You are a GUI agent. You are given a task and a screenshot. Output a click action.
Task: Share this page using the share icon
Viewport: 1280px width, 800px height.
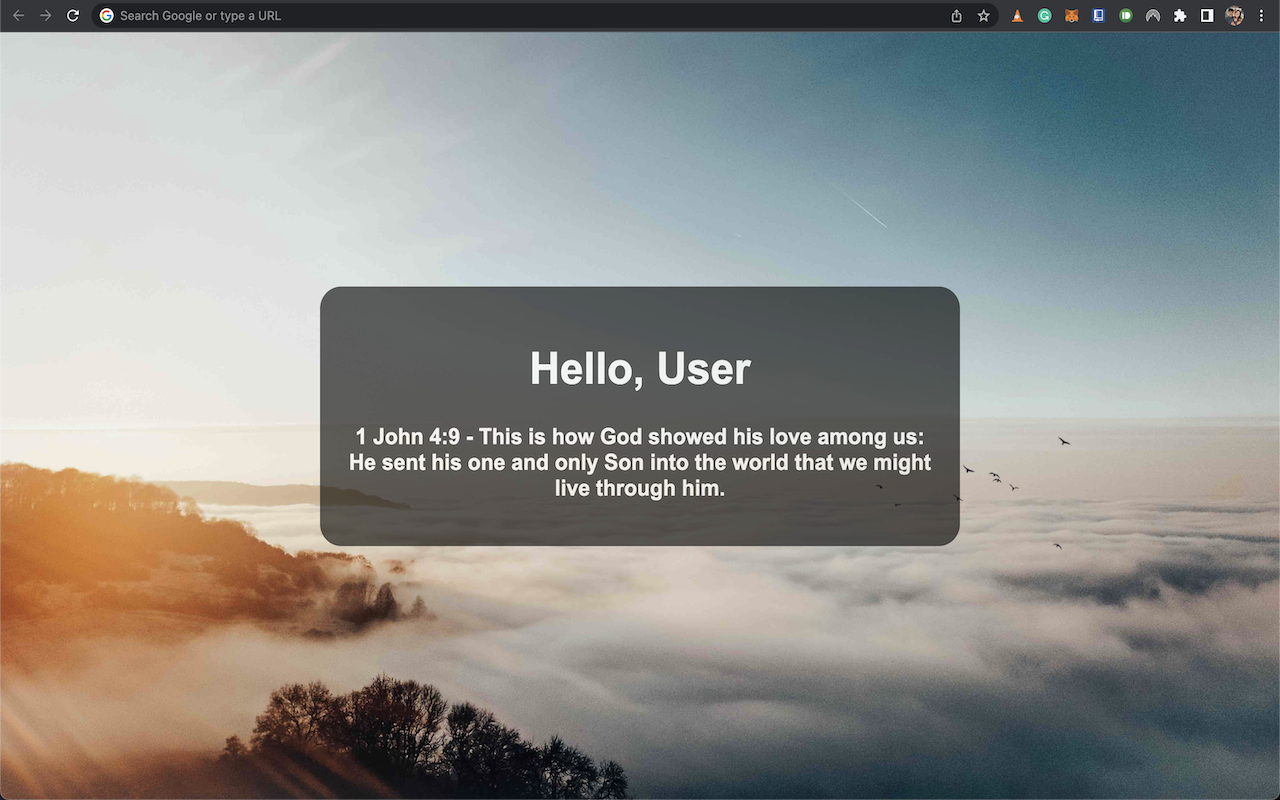click(956, 15)
